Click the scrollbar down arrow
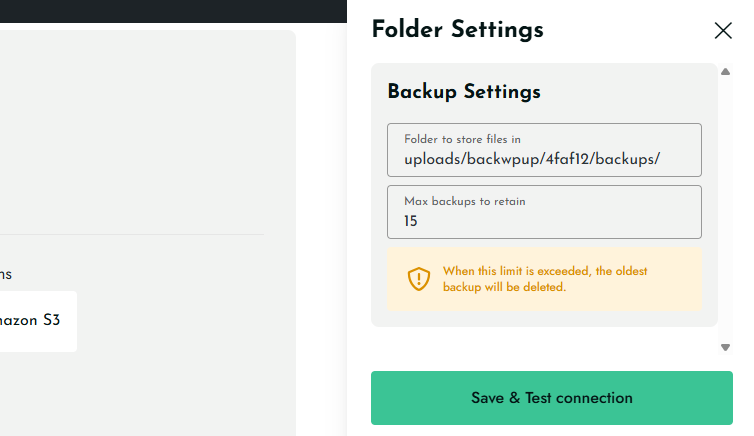The image size is (754, 436). click(x=725, y=347)
